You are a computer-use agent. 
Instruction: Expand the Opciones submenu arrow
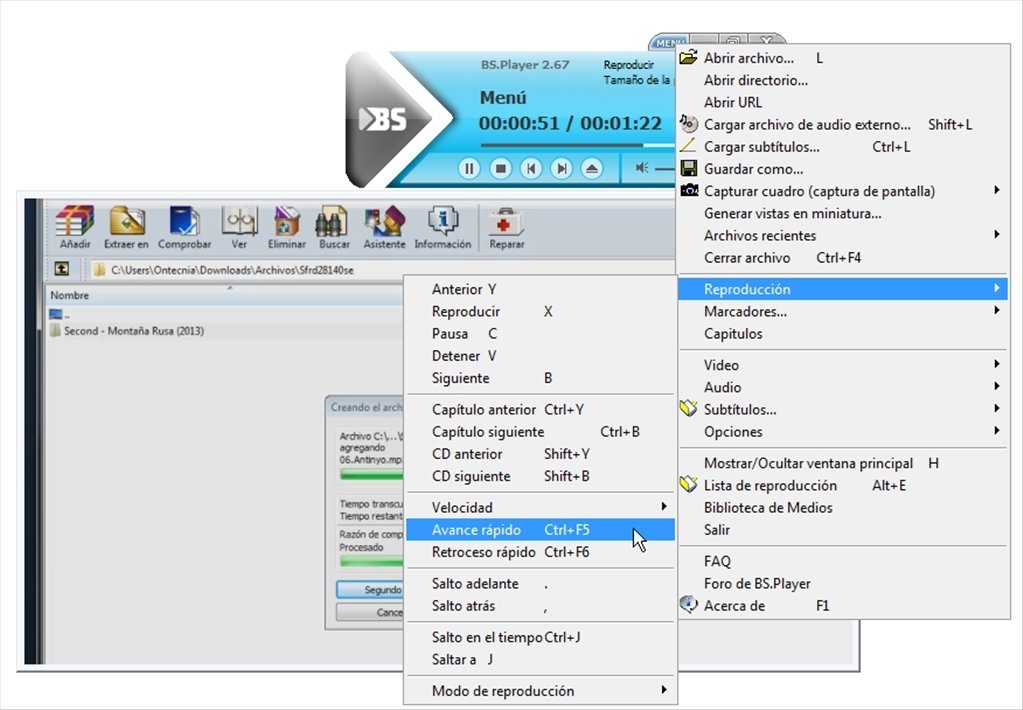tap(996, 430)
